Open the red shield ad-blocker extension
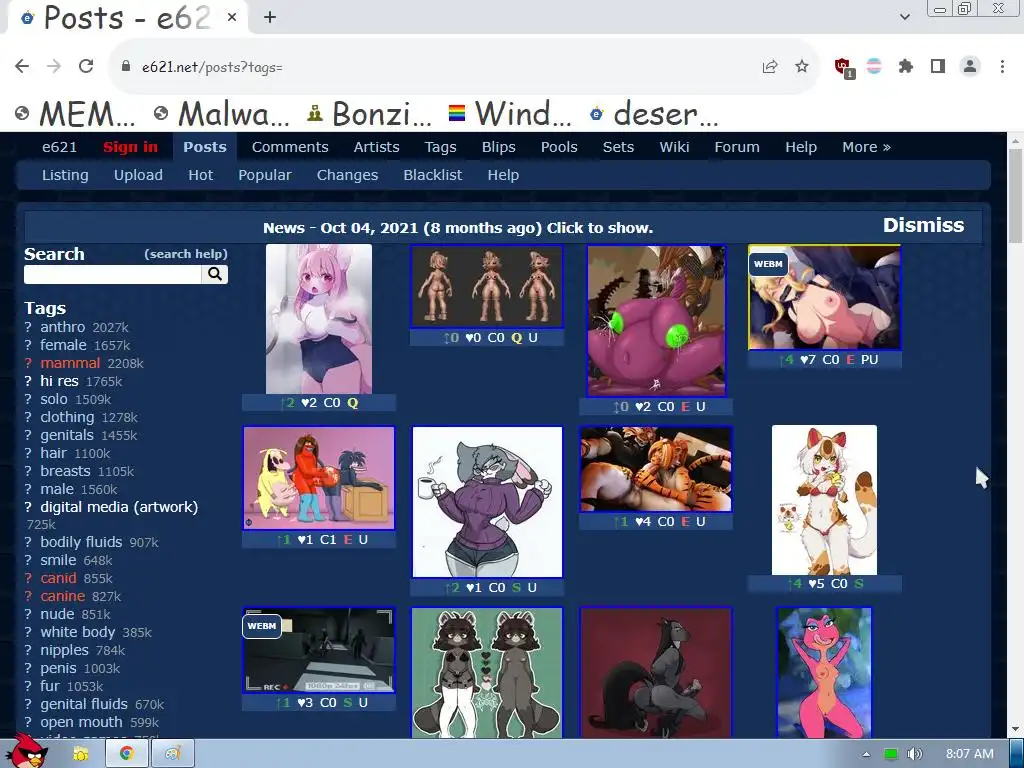The image size is (1024, 768). tap(844, 67)
